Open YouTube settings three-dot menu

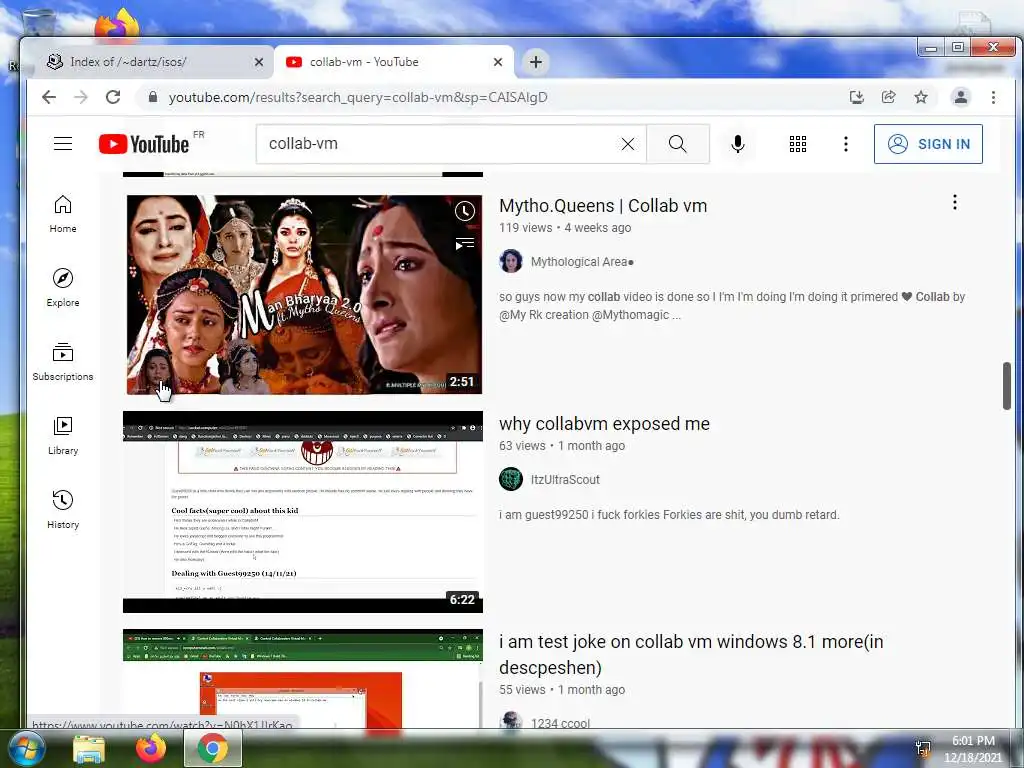tap(846, 144)
